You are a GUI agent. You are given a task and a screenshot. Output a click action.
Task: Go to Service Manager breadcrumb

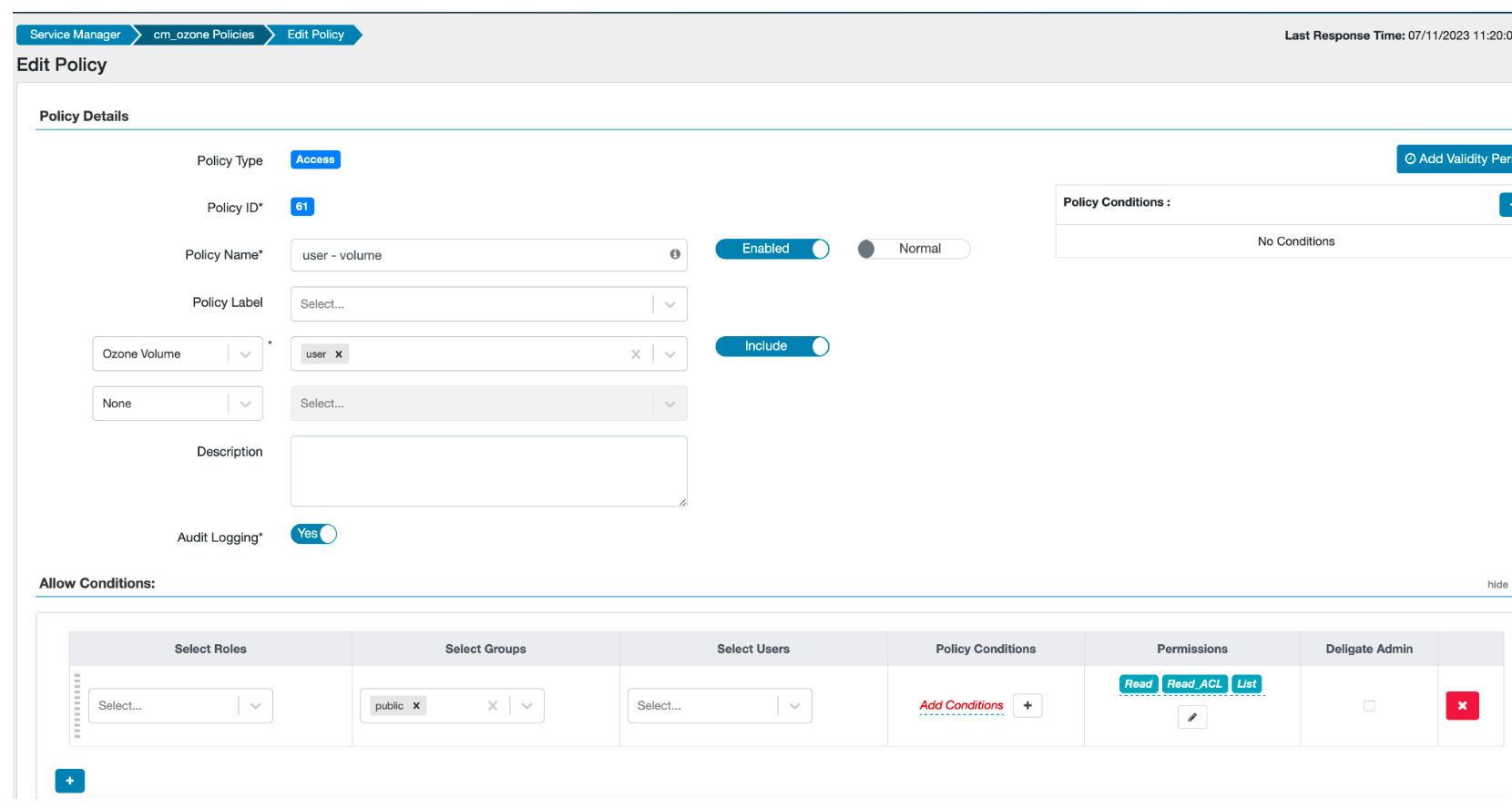(75, 35)
